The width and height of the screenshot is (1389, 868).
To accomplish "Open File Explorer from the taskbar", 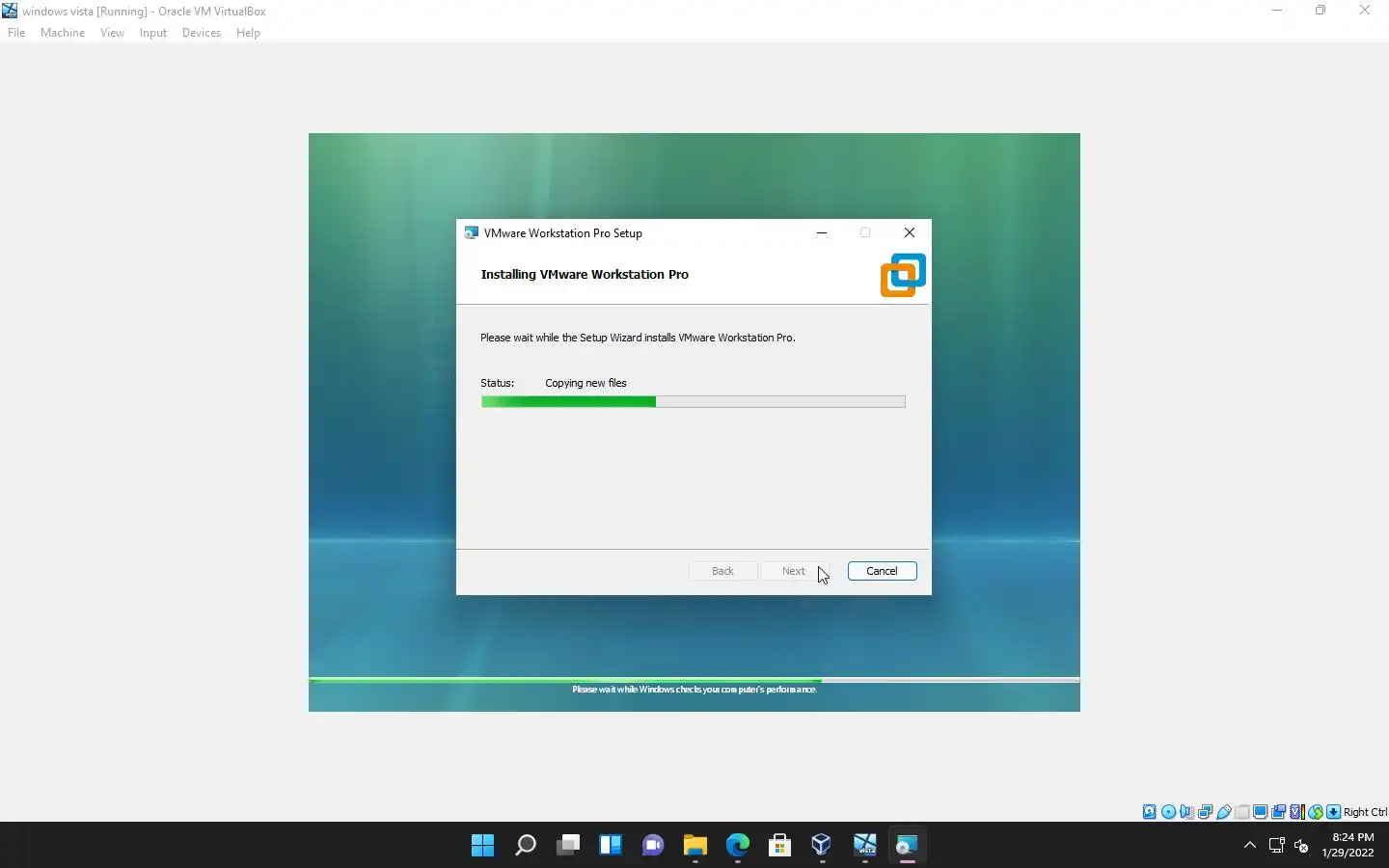I will point(695,846).
